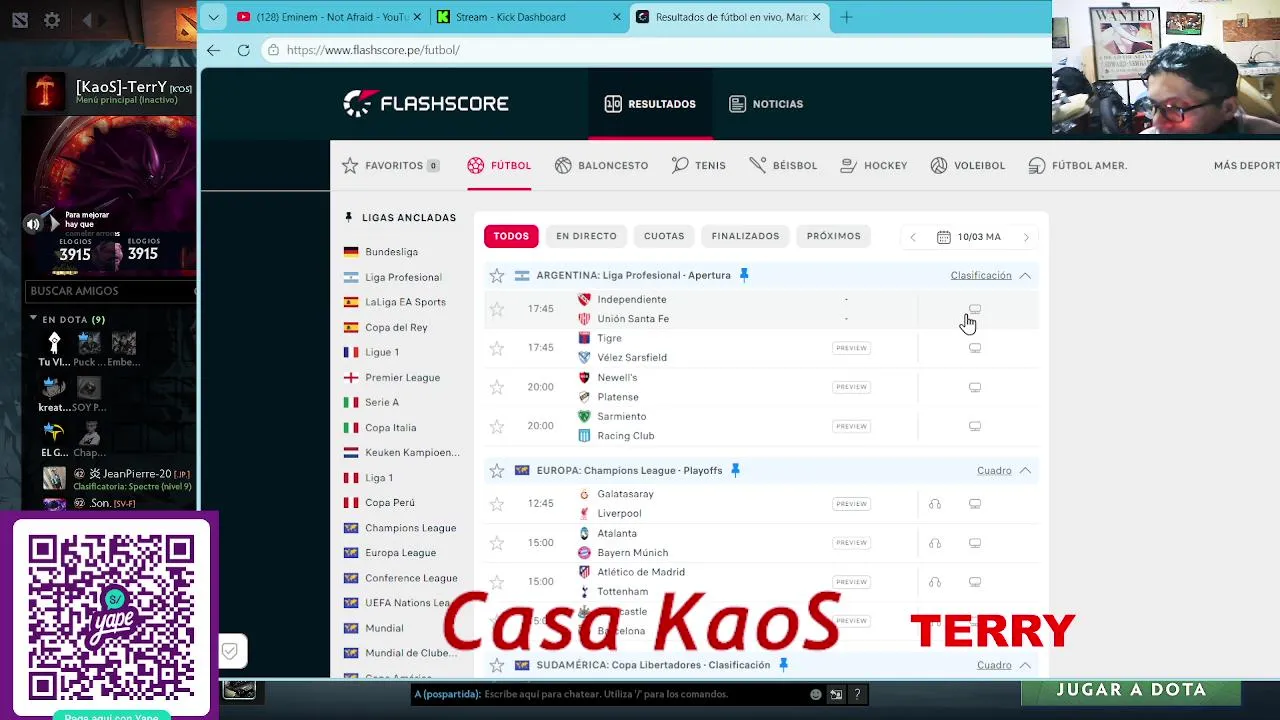Go to next day arrow
Viewport: 1280px width, 720px height.
(1026, 237)
